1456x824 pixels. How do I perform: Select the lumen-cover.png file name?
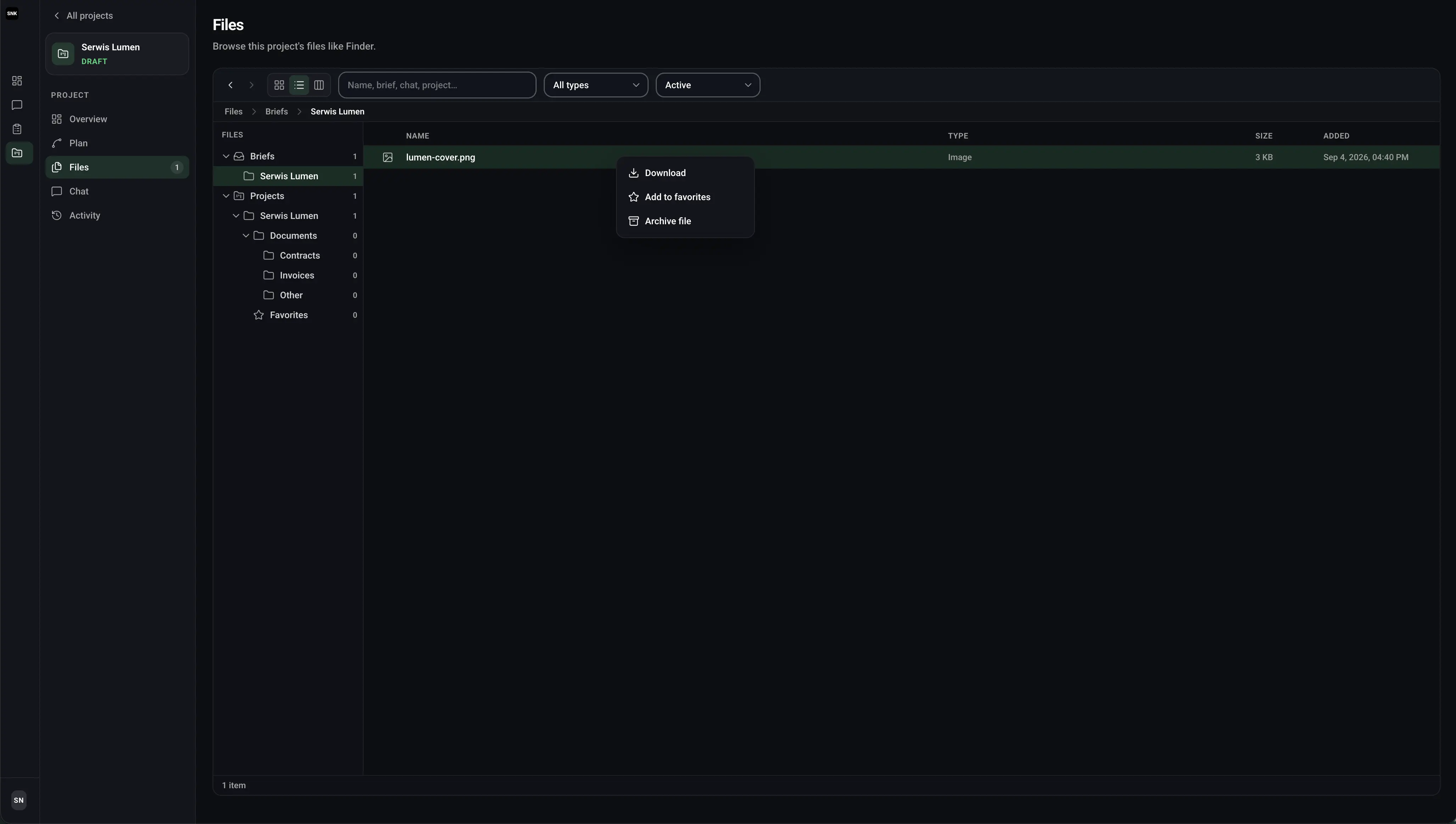441,157
